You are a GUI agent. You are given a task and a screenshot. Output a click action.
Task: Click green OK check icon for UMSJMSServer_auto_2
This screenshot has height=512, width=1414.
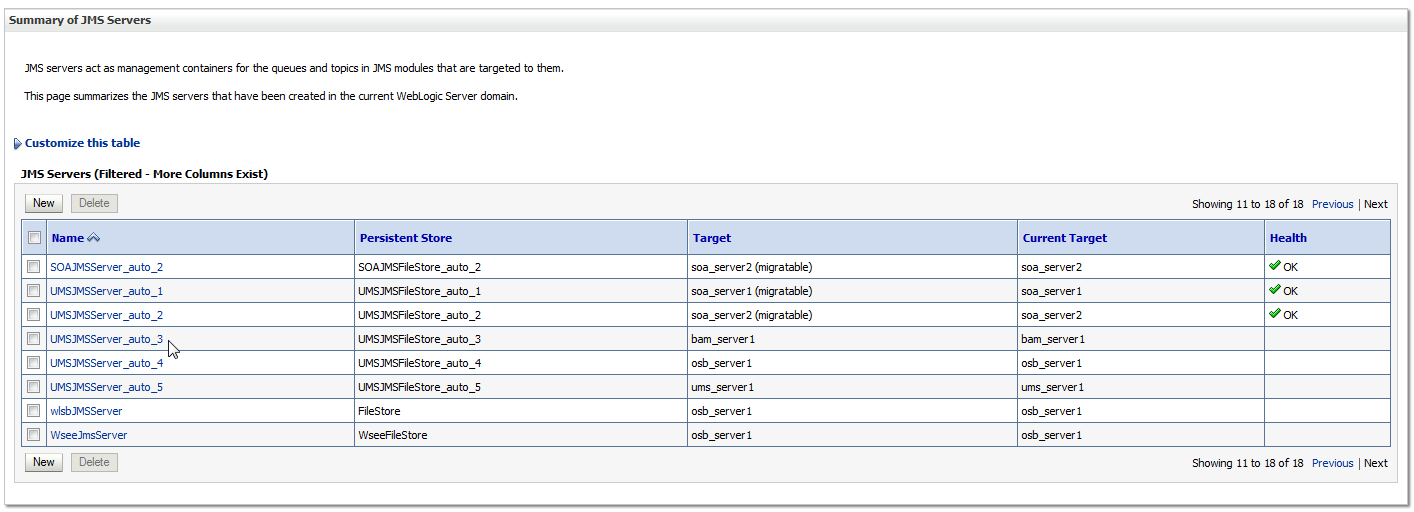[1275, 314]
